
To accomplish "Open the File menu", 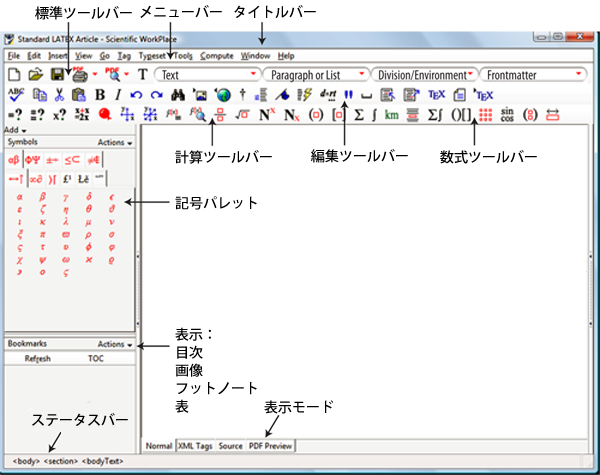I will point(14,56).
